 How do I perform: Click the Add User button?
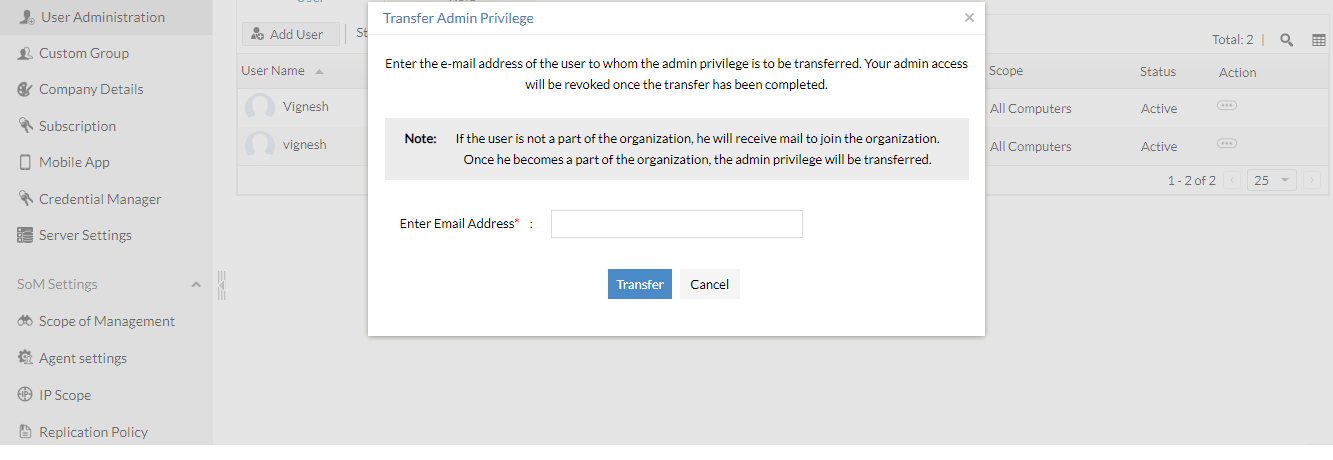click(x=290, y=34)
